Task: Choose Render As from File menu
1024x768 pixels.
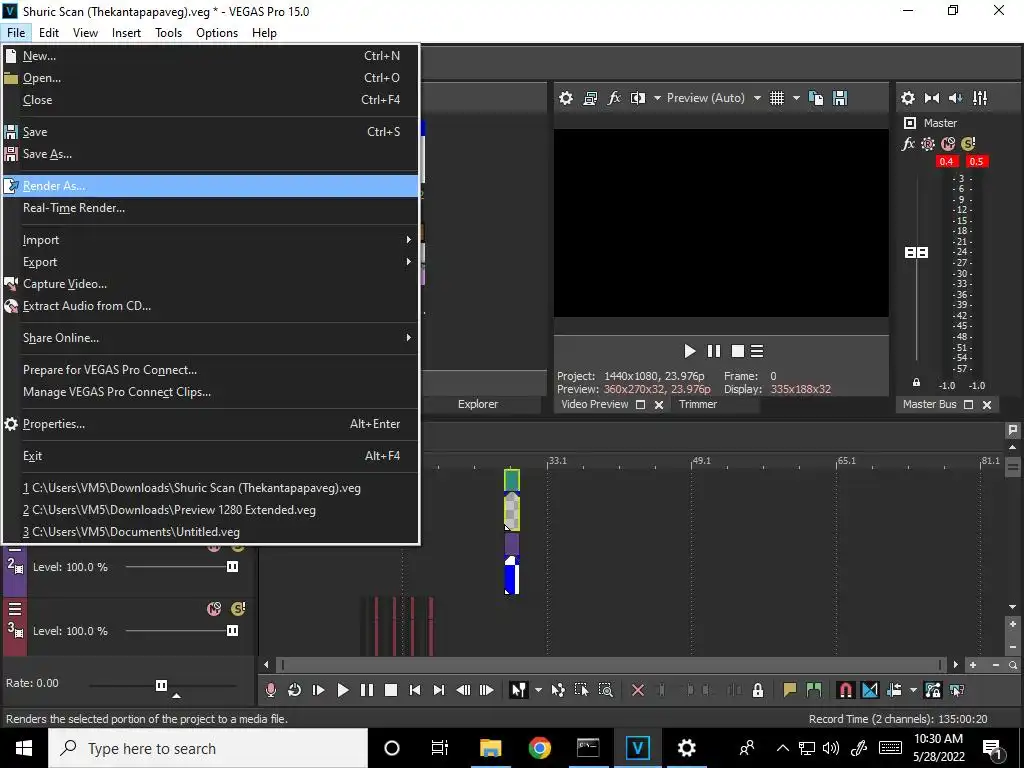Action: pyautogui.click(x=210, y=186)
